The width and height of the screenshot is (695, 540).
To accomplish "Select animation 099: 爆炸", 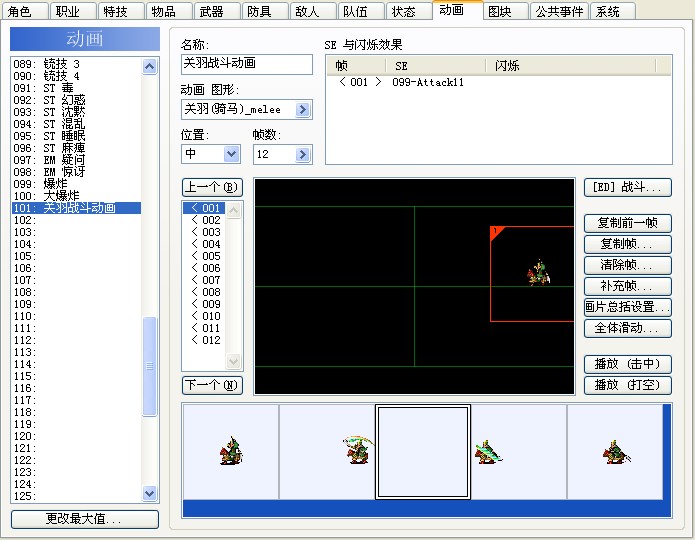I will [x=76, y=184].
